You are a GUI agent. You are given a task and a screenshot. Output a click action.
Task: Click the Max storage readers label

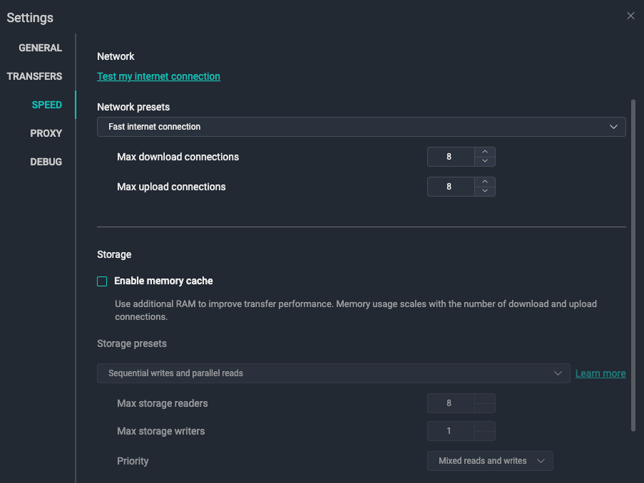coord(162,403)
